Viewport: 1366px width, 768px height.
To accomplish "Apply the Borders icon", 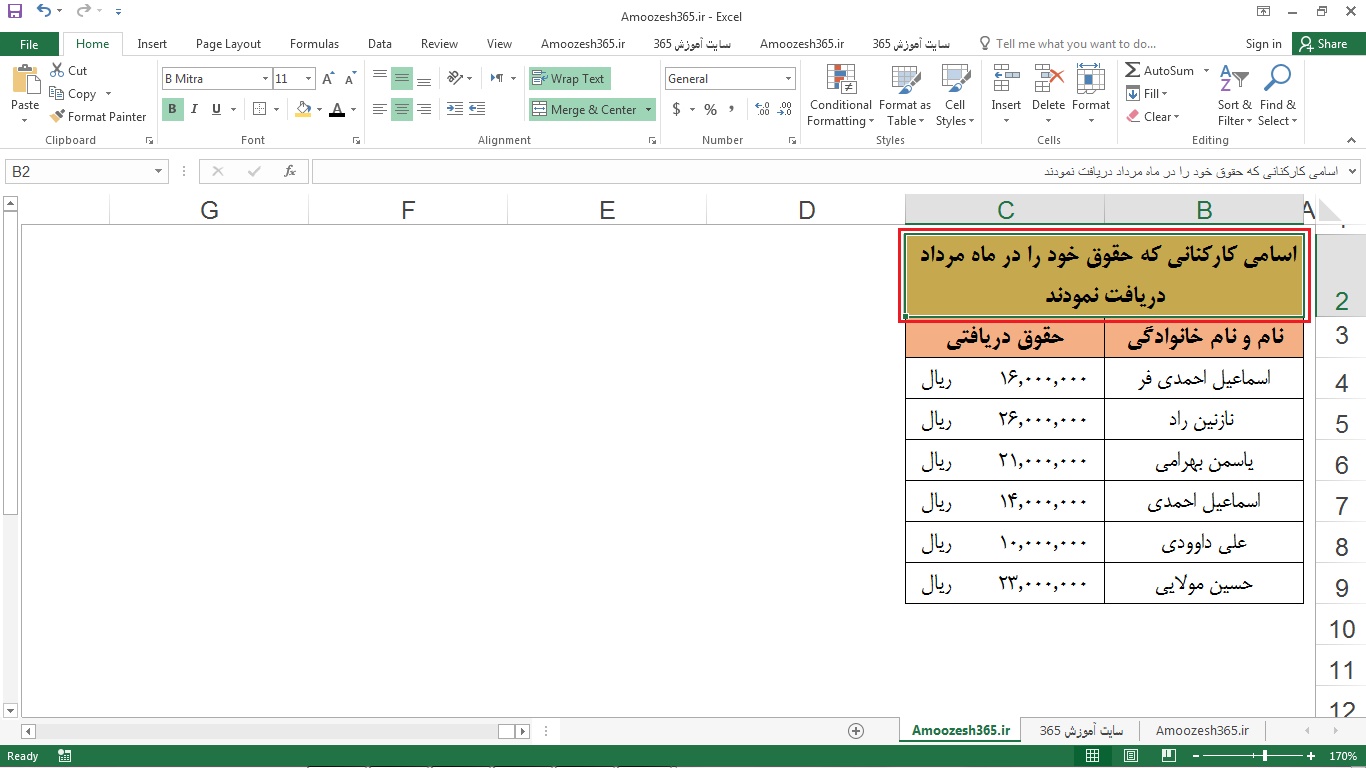I will (260, 109).
